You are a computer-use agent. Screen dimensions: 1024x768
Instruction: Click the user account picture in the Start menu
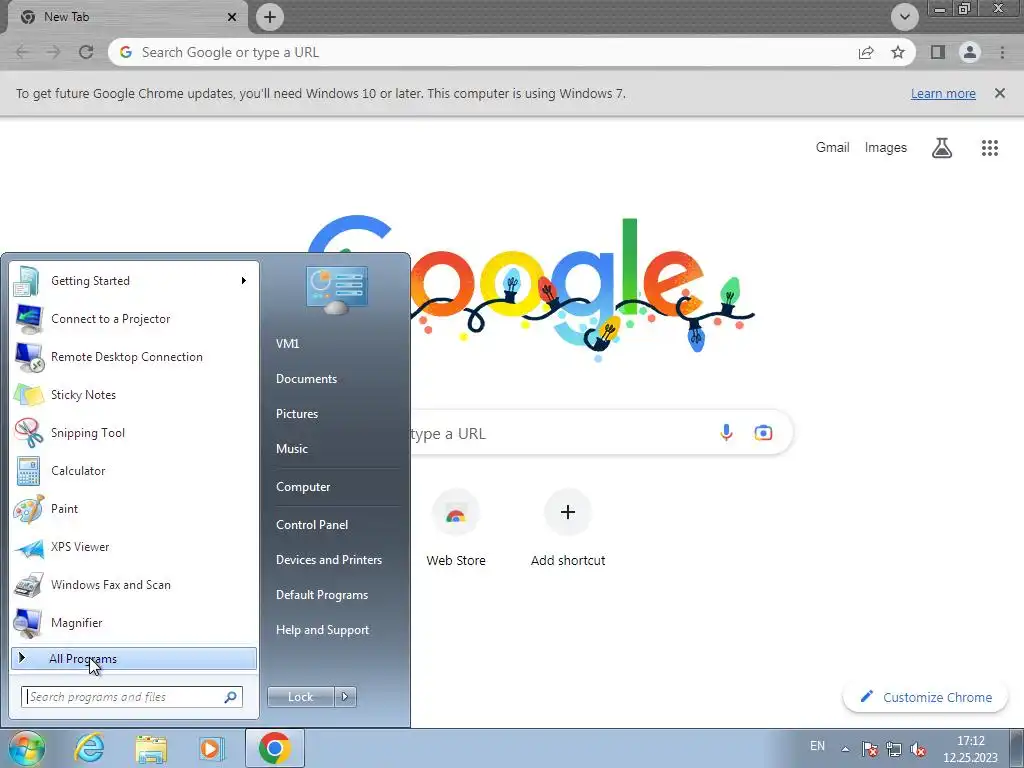(x=336, y=289)
